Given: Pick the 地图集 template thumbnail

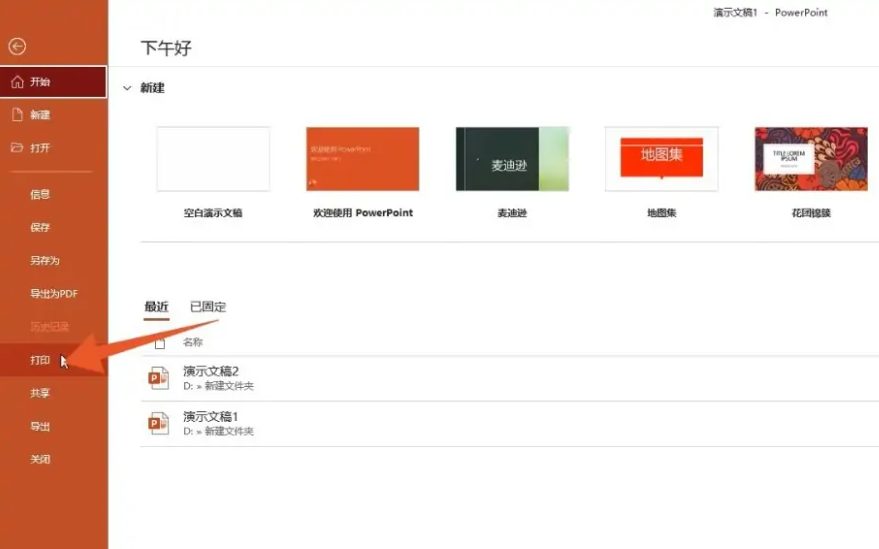Looking at the screenshot, I should click(x=661, y=159).
